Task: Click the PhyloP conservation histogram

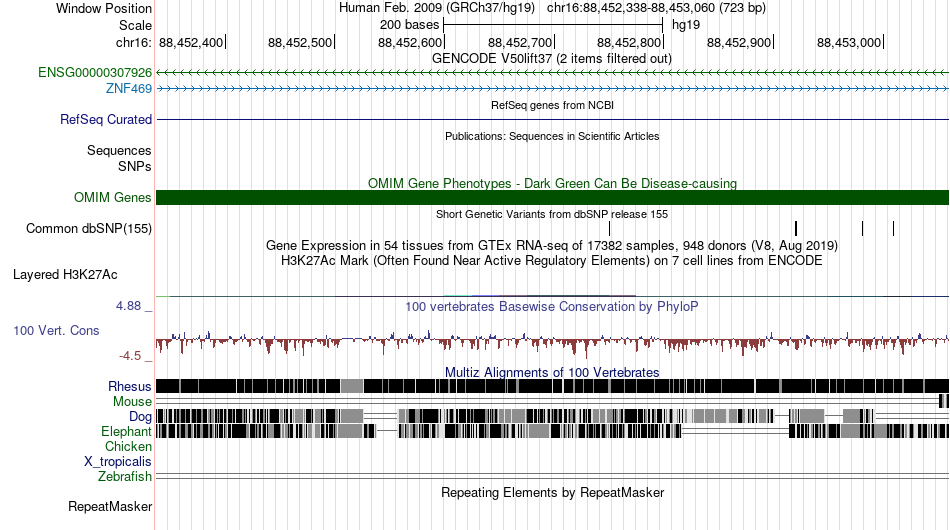Action: coord(553,343)
